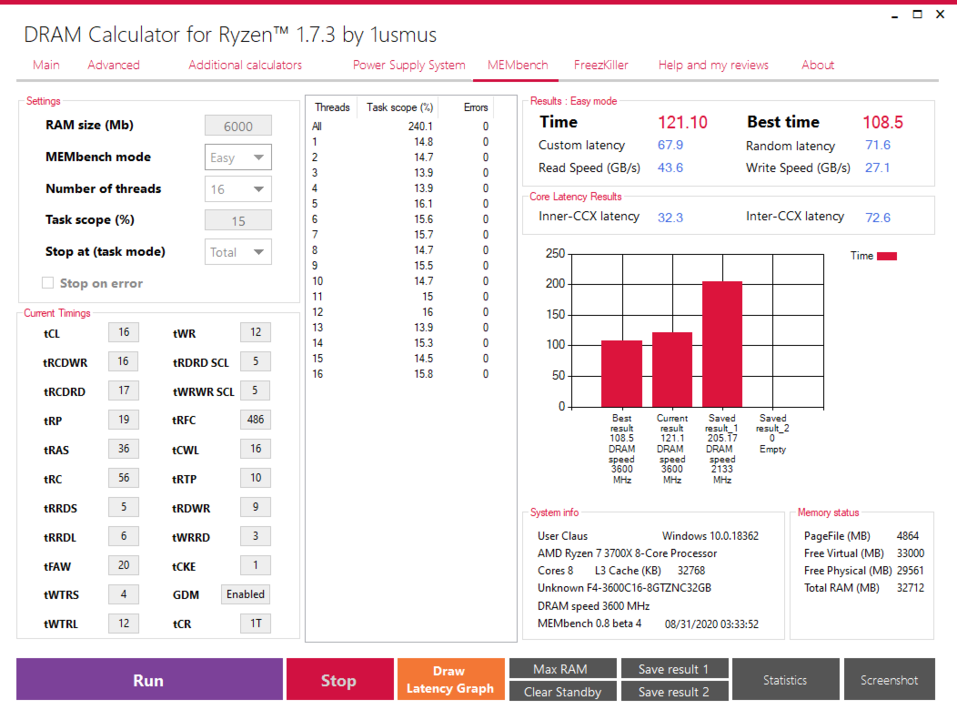Click Write Speed value 27.1
The image size is (957, 720).
877,168
